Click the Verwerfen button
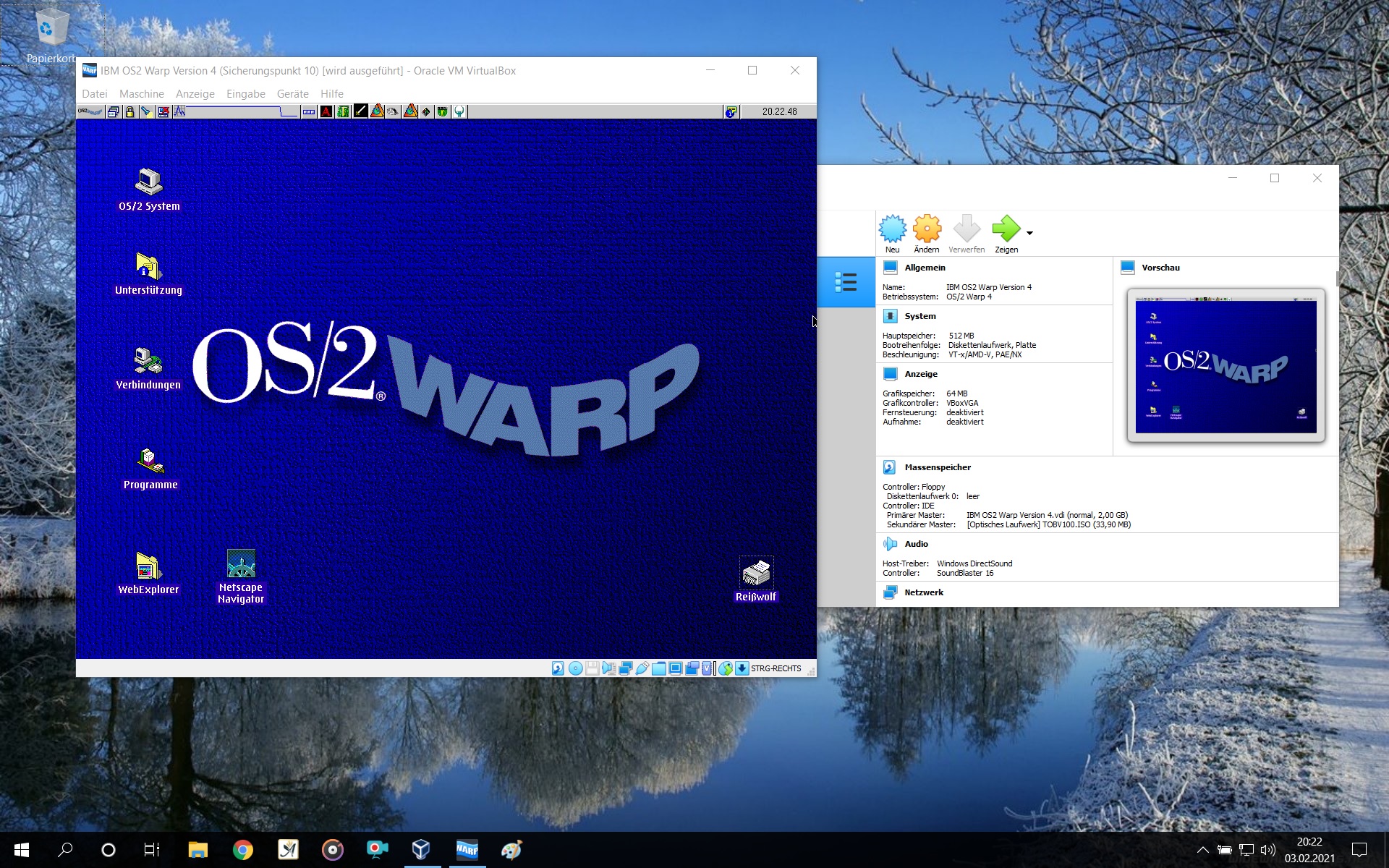Viewport: 1389px width, 868px height. click(967, 234)
